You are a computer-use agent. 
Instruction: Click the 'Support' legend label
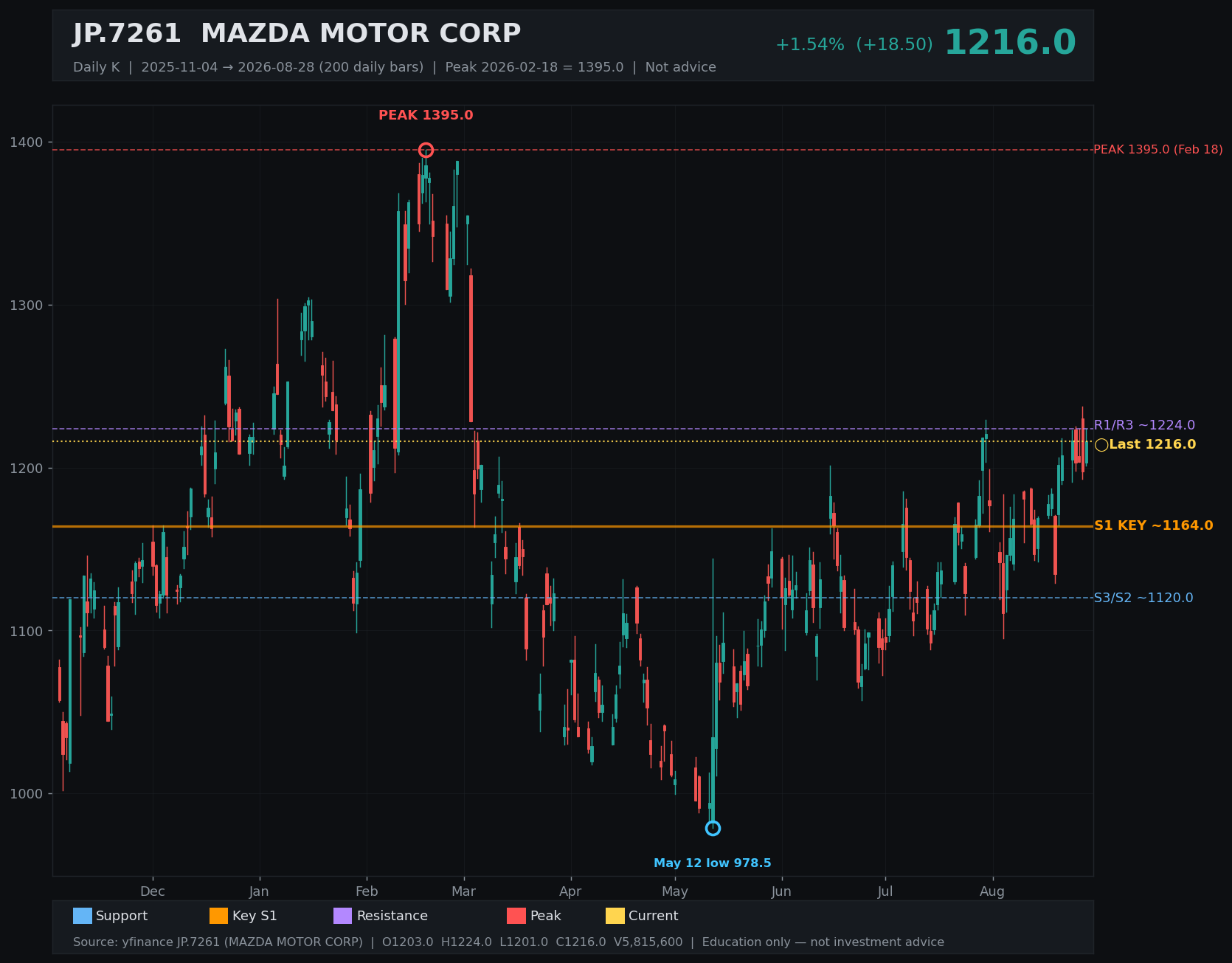coord(122,916)
